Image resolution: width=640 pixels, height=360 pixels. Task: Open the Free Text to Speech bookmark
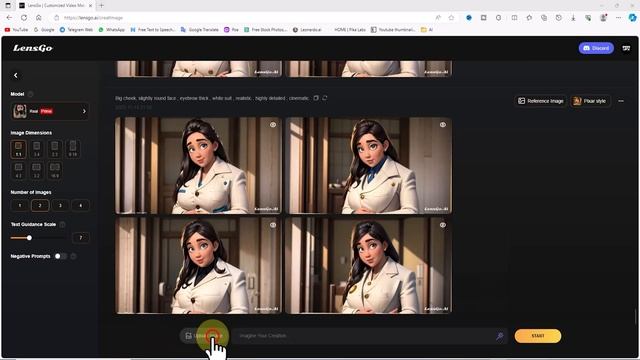coord(153,30)
